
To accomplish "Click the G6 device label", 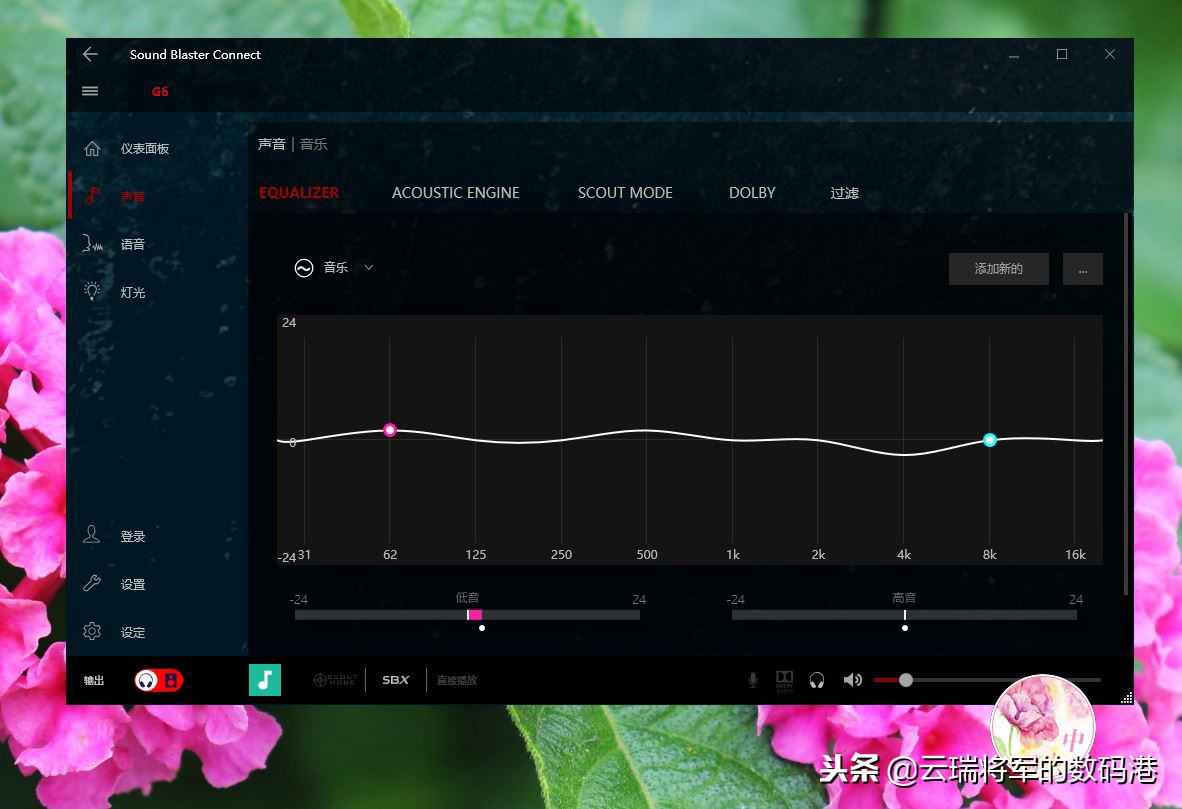I will (x=160, y=92).
